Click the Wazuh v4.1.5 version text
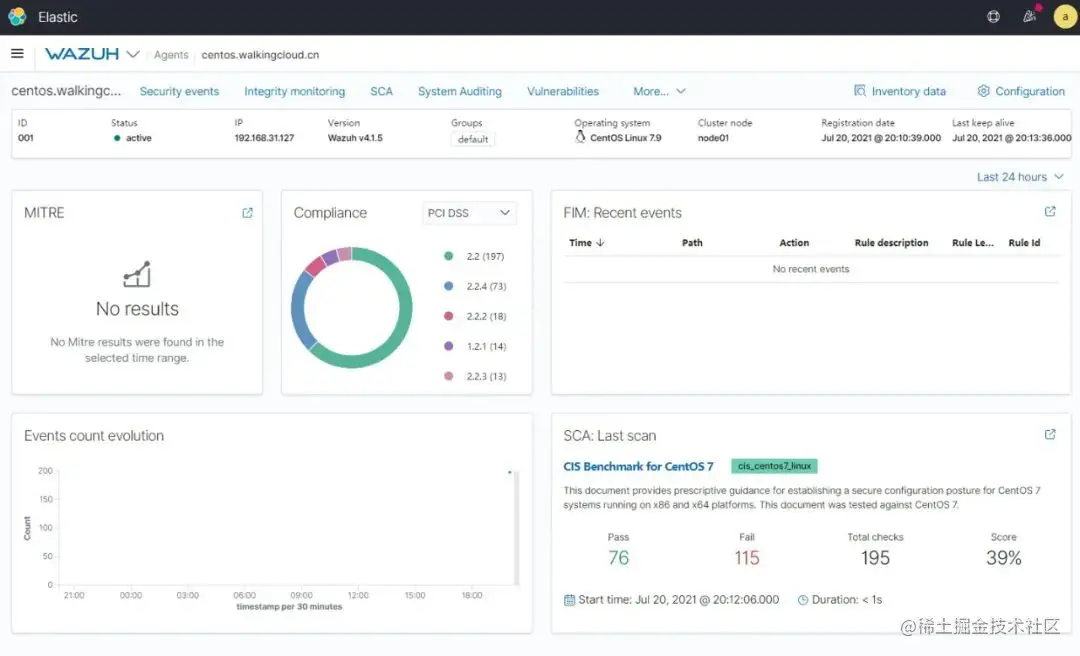The width and height of the screenshot is (1080, 656). pyautogui.click(x=355, y=138)
